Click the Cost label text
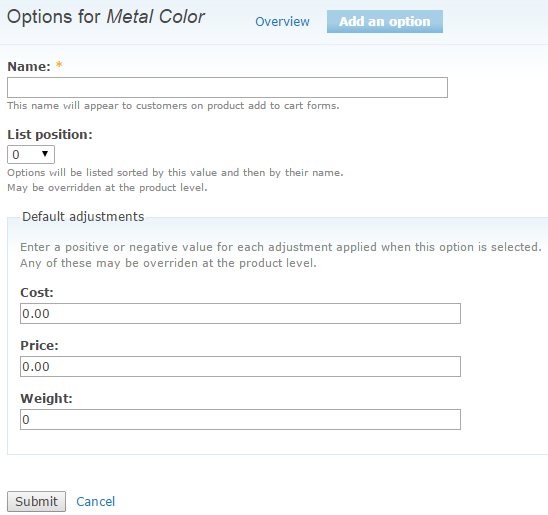548x515 pixels. (x=37, y=292)
